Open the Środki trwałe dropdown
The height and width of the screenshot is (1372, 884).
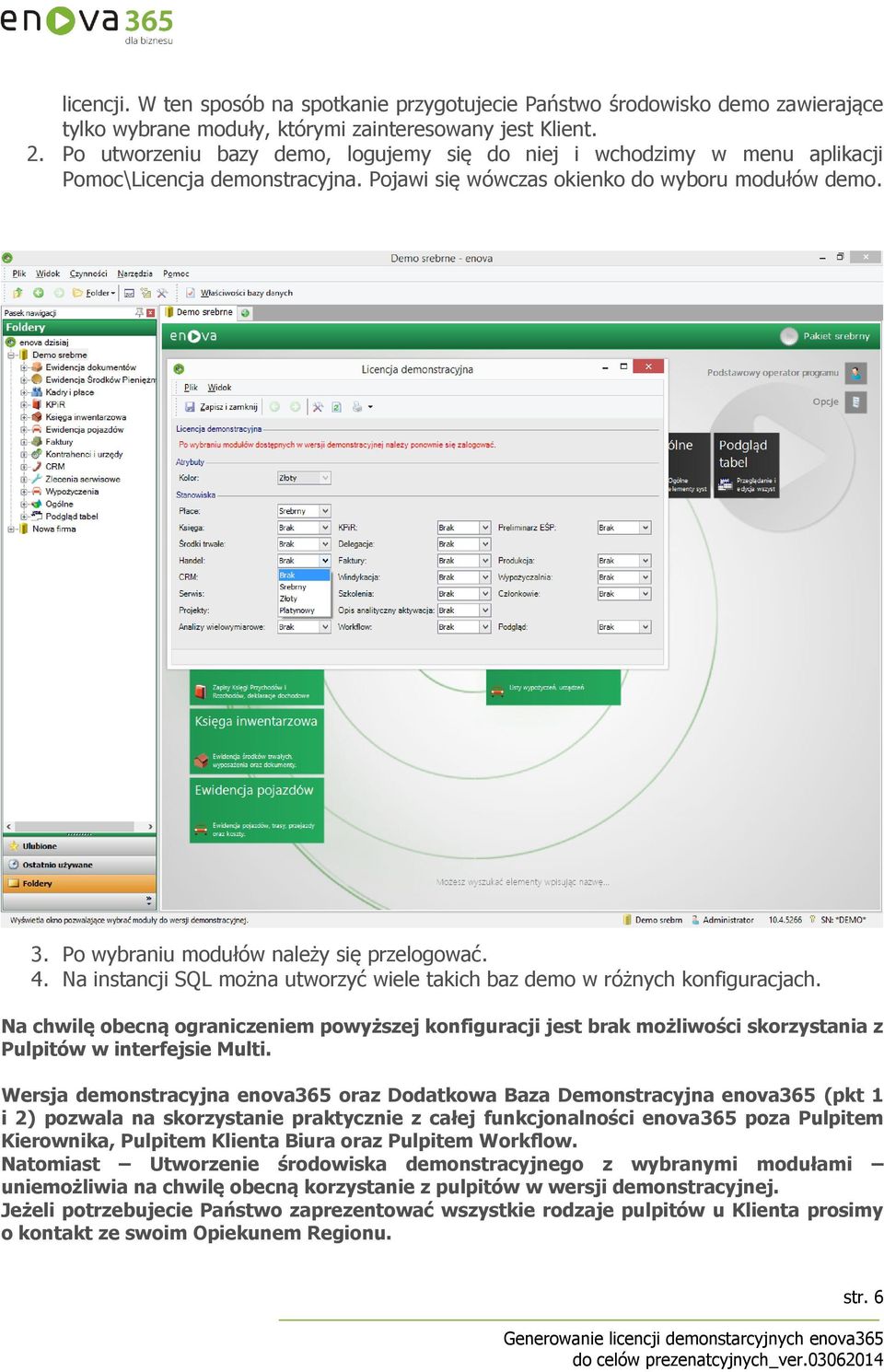(x=304, y=544)
